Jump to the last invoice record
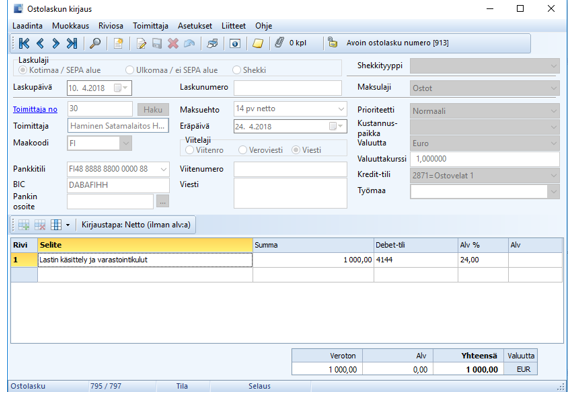 coord(72,43)
